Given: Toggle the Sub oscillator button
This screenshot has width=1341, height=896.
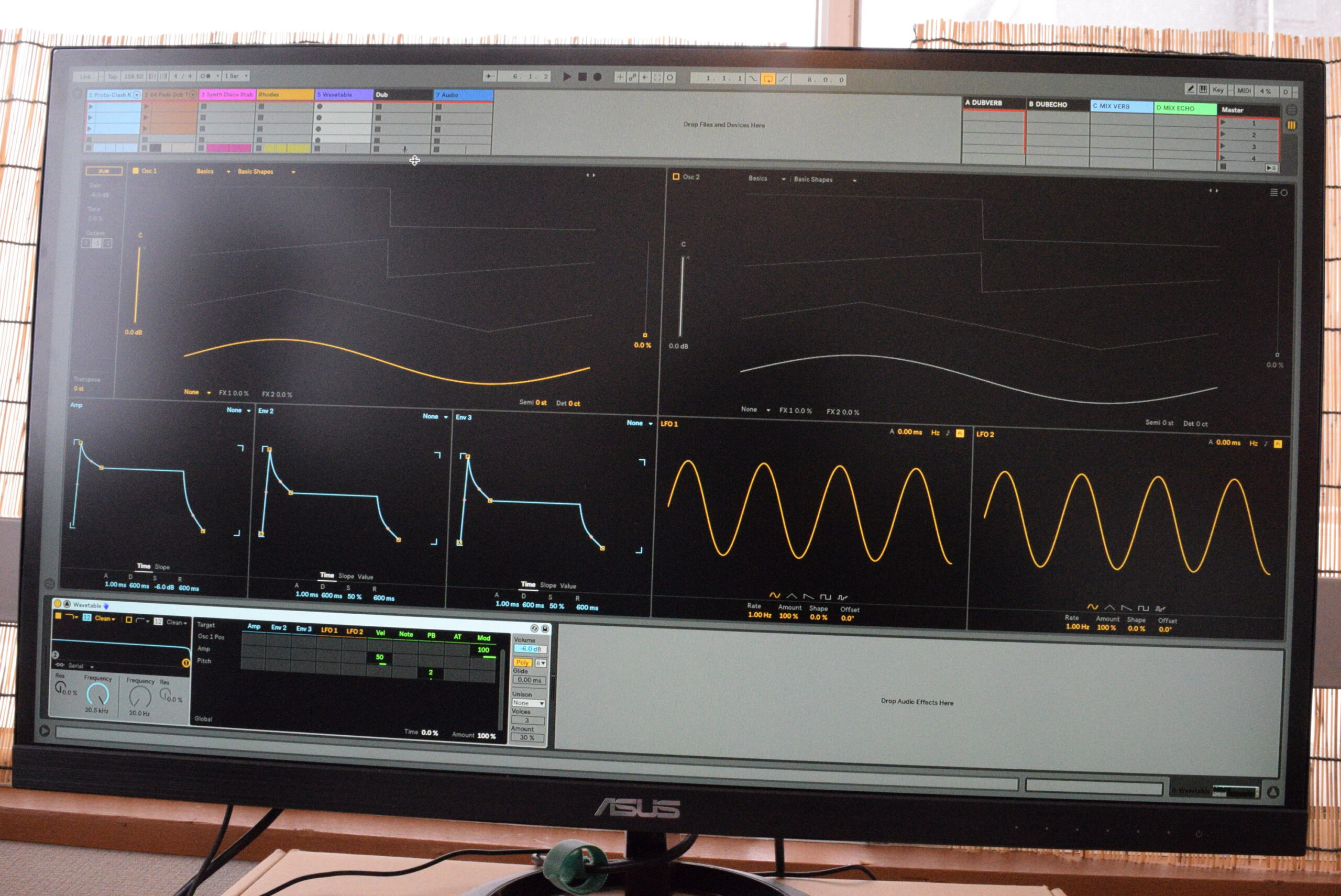Looking at the screenshot, I should click(104, 171).
